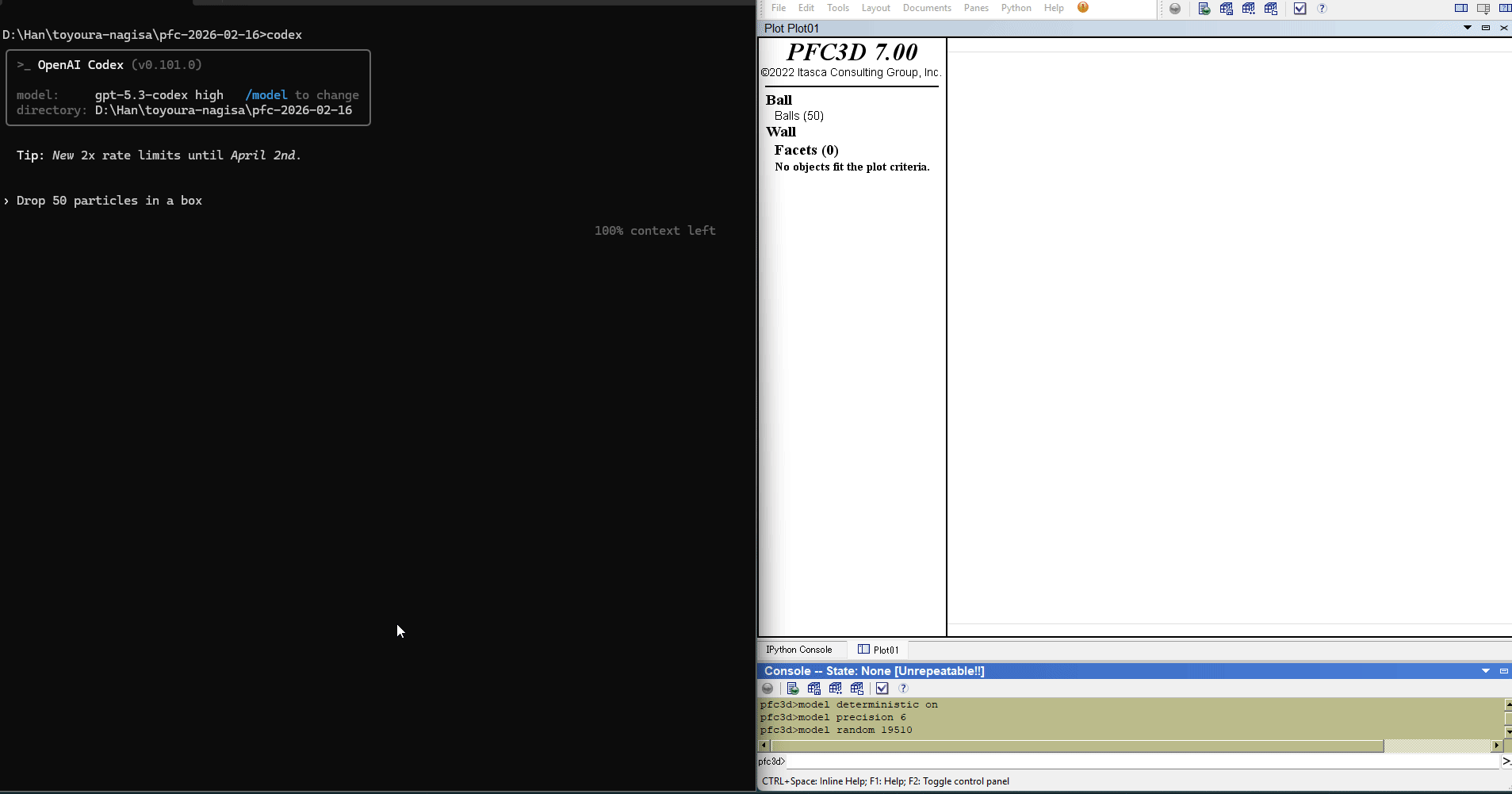Click the second model grid icon in top toolbar
1512x794 pixels.
tap(1249, 9)
